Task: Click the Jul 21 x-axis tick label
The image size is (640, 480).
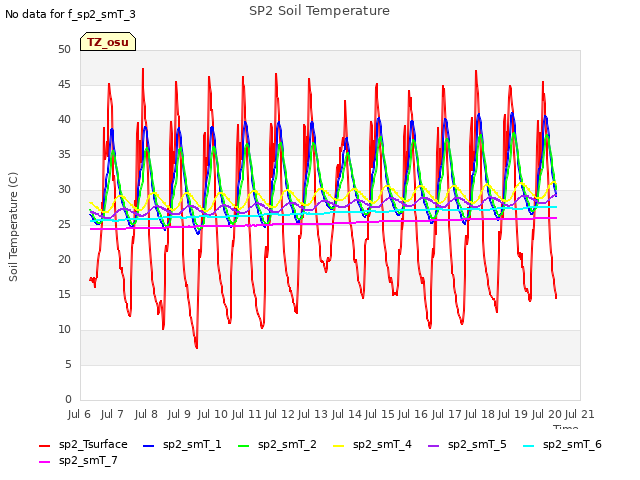Action: (580, 414)
